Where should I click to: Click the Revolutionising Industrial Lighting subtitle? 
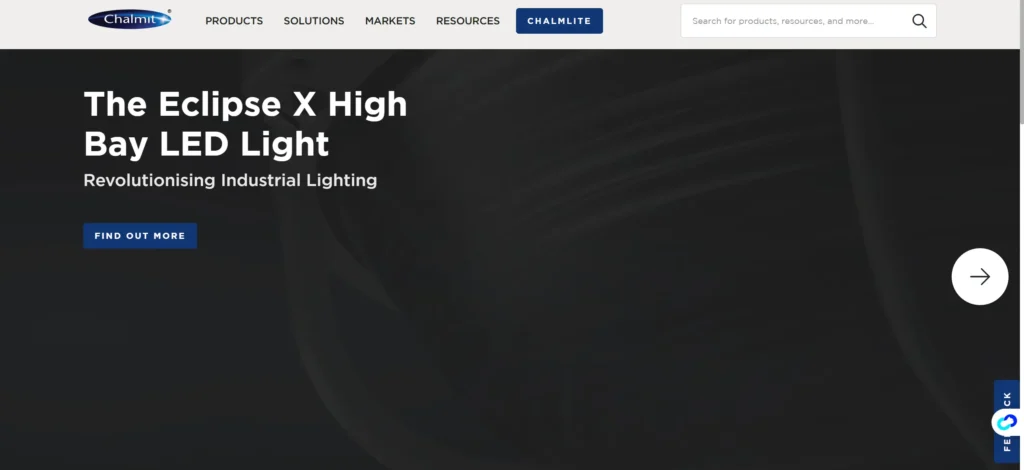pos(230,180)
